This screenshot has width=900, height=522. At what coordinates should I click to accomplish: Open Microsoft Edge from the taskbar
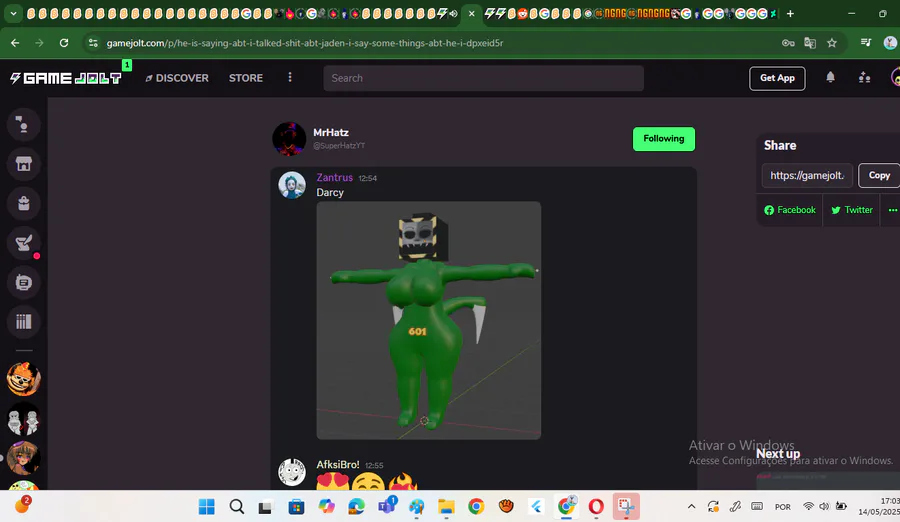coord(356,506)
